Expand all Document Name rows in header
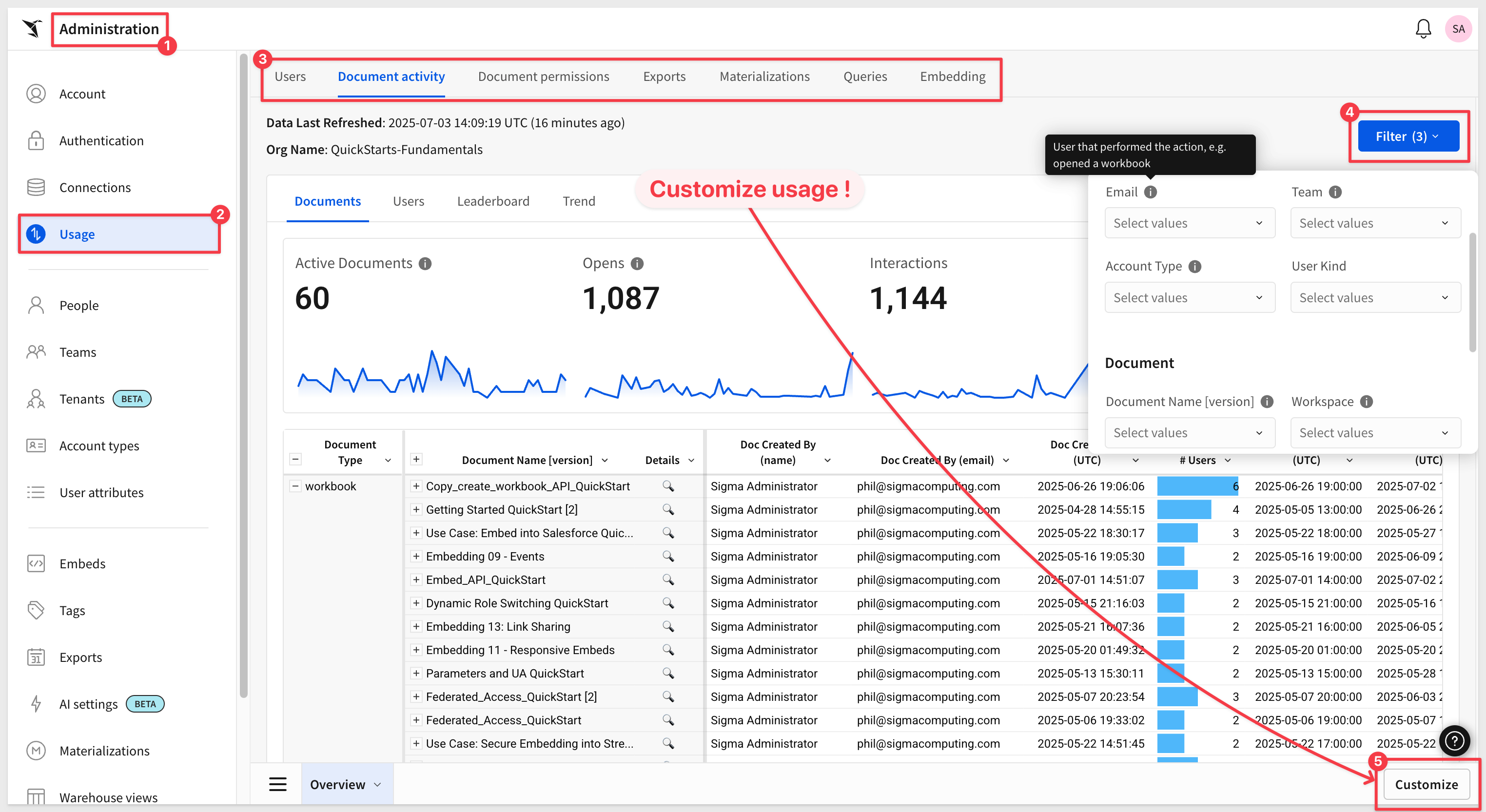 point(415,459)
